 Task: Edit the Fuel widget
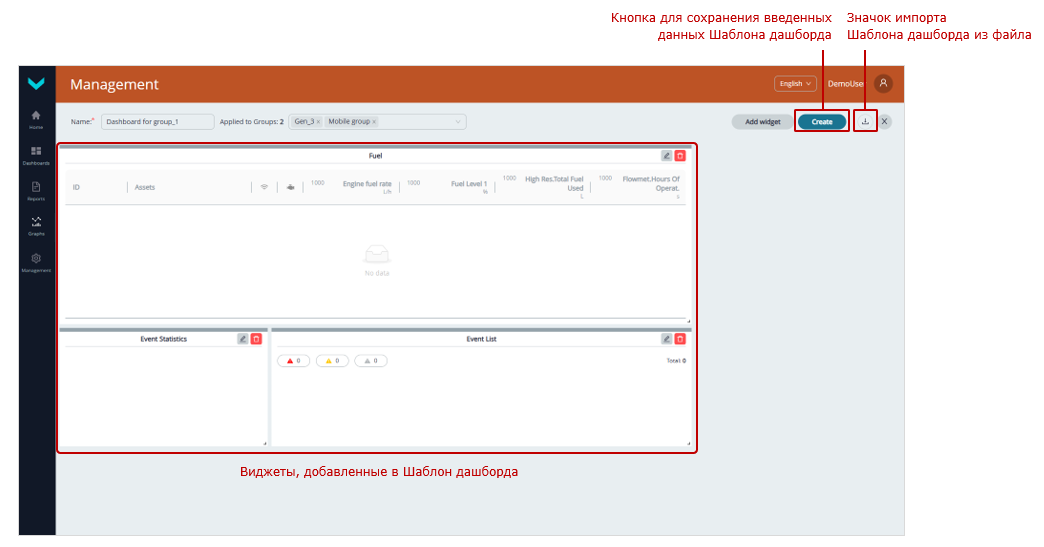(667, 156)
